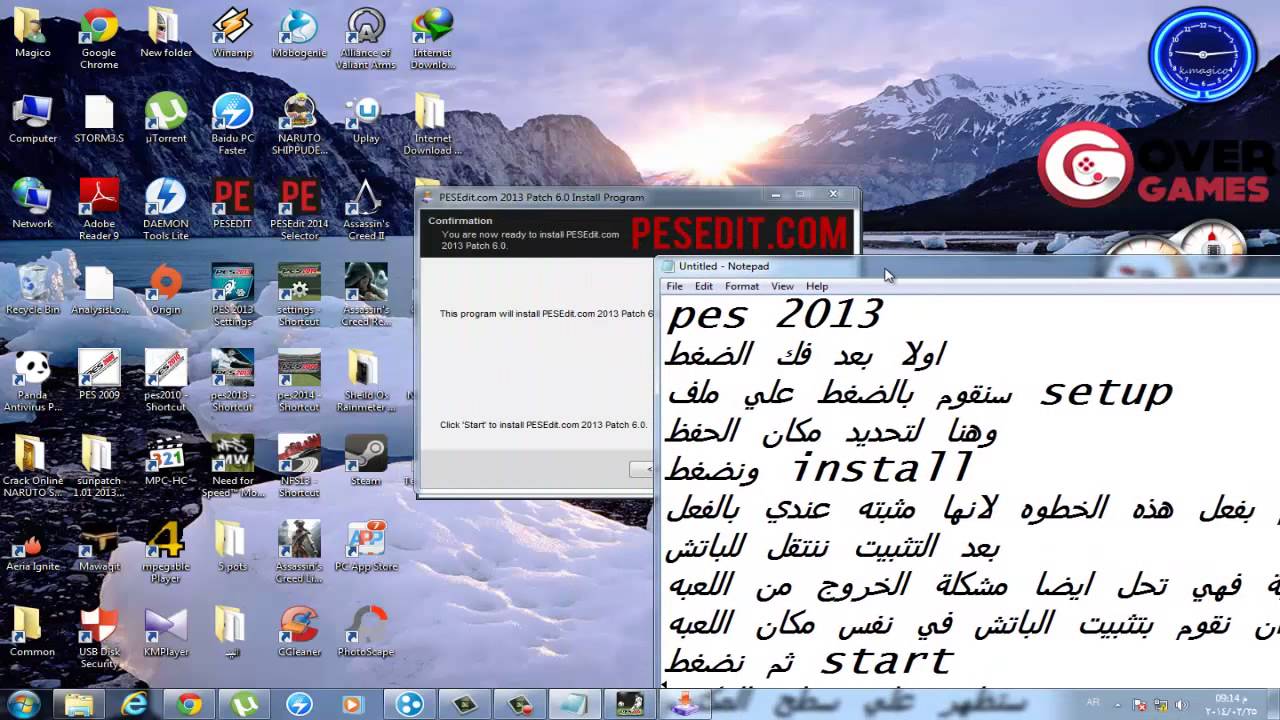Open the PC App Store shortcut
Image resolution: width=1280 pixels, height=720 pixels.
click(366, 546)
